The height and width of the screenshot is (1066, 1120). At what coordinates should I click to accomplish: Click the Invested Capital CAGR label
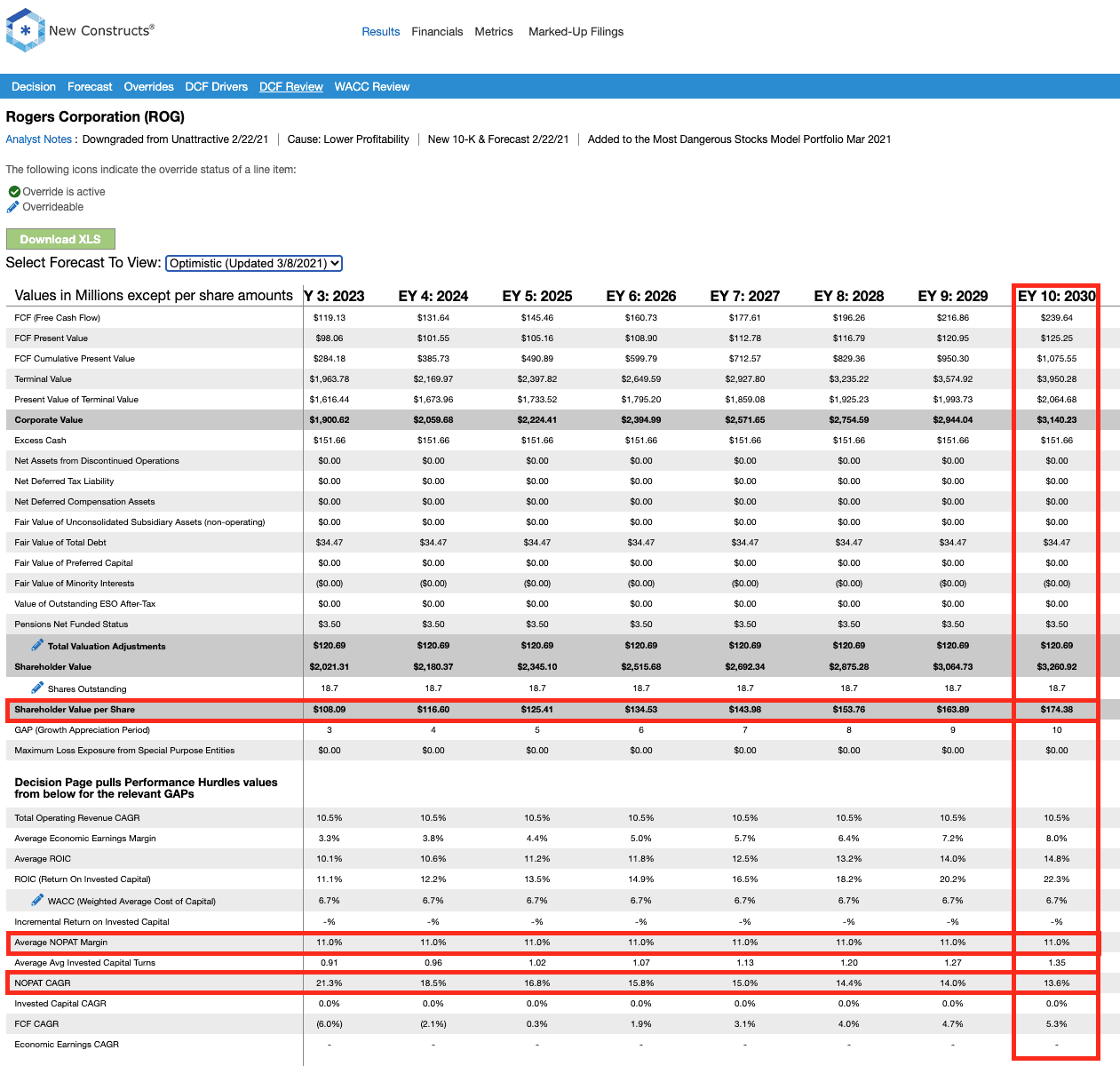[60, 1004]
